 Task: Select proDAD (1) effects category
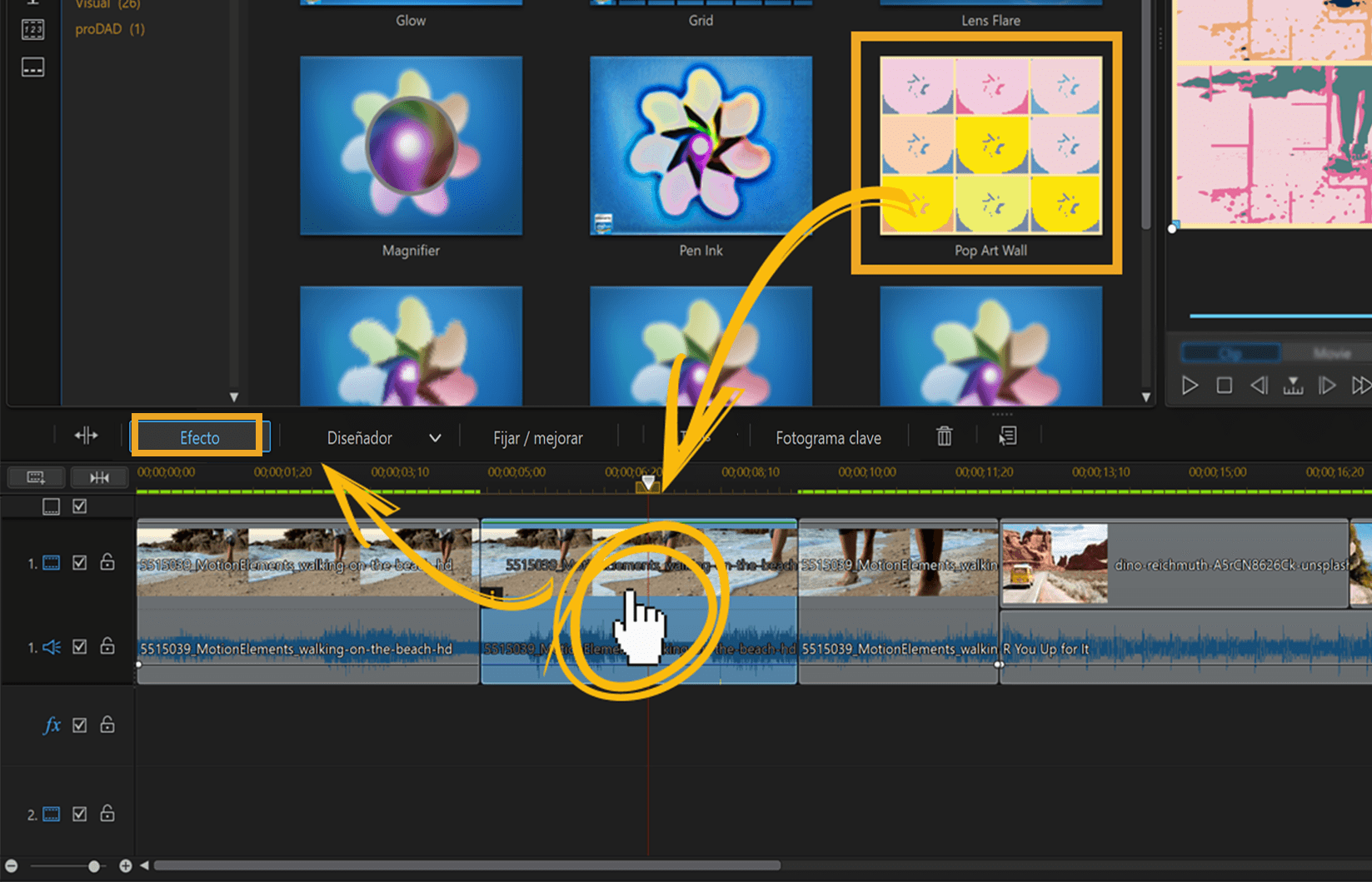click(110, 29)
